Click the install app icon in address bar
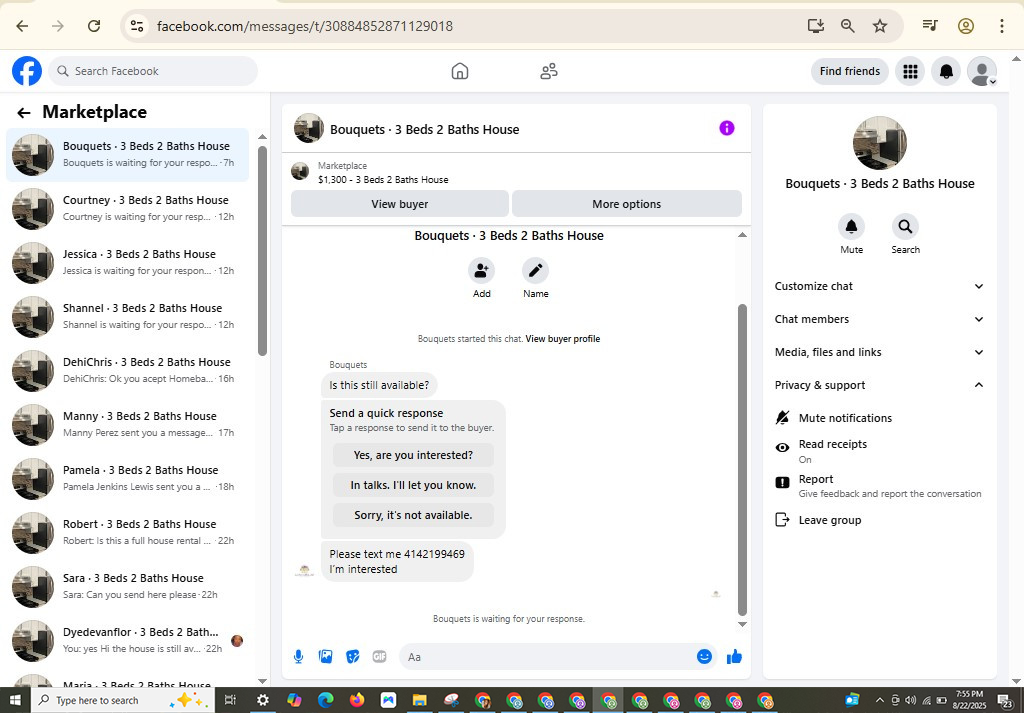This screenshot has width=1024, height=713. tap(816, 26)
